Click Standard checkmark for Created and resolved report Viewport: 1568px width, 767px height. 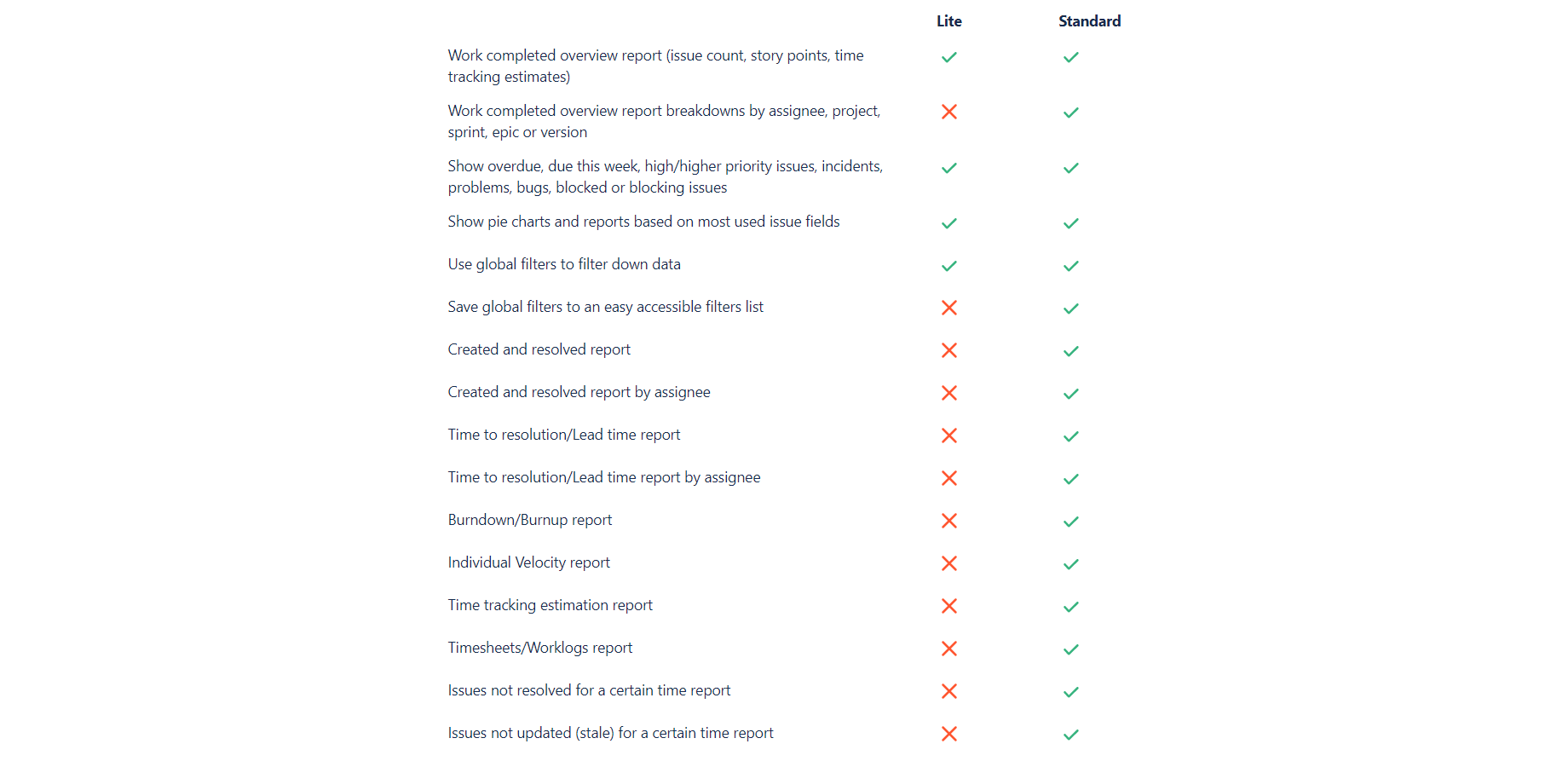(1071, 351)
